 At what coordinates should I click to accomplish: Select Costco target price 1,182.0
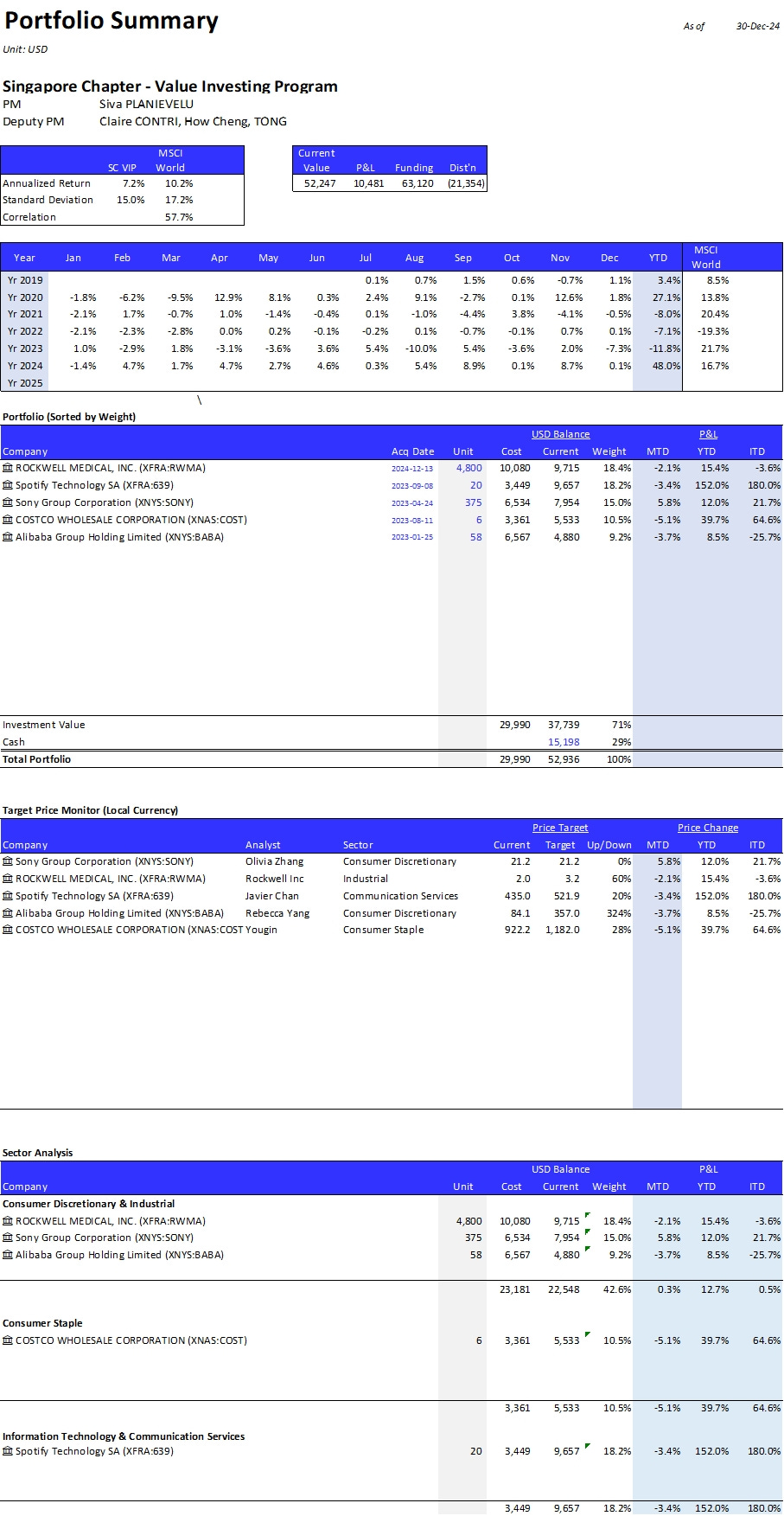563,930
